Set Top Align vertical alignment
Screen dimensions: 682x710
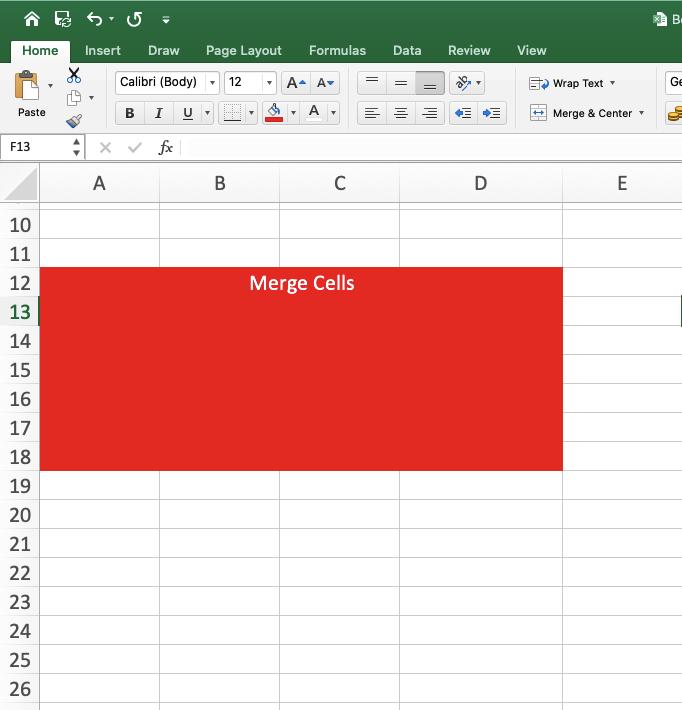pyautogui.click(x=372, y=83)
